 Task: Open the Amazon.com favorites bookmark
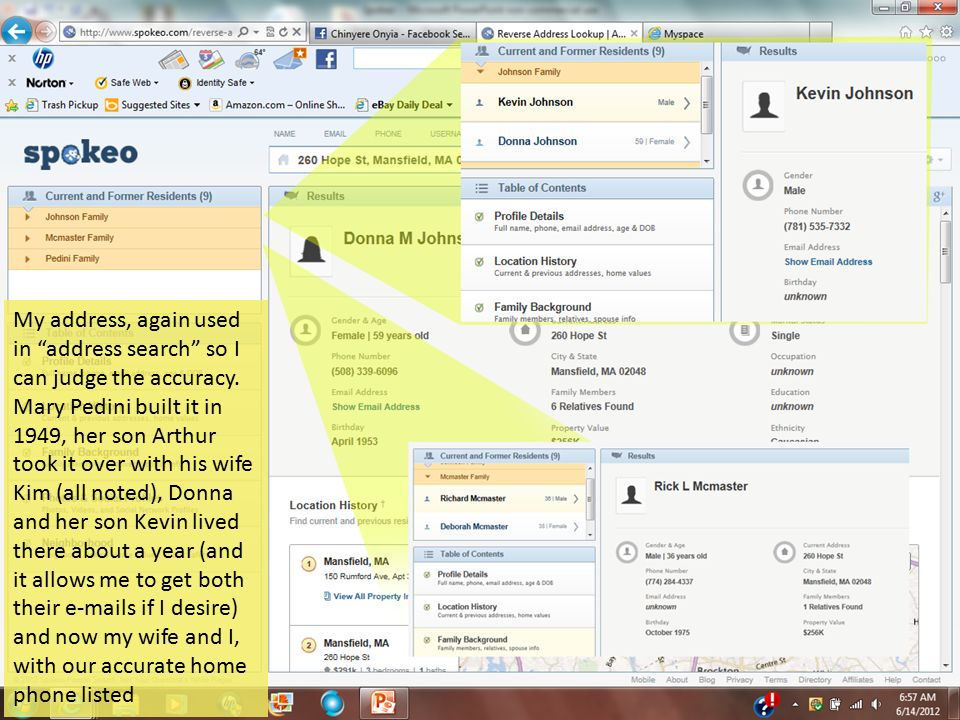click(x=277, y=105)
